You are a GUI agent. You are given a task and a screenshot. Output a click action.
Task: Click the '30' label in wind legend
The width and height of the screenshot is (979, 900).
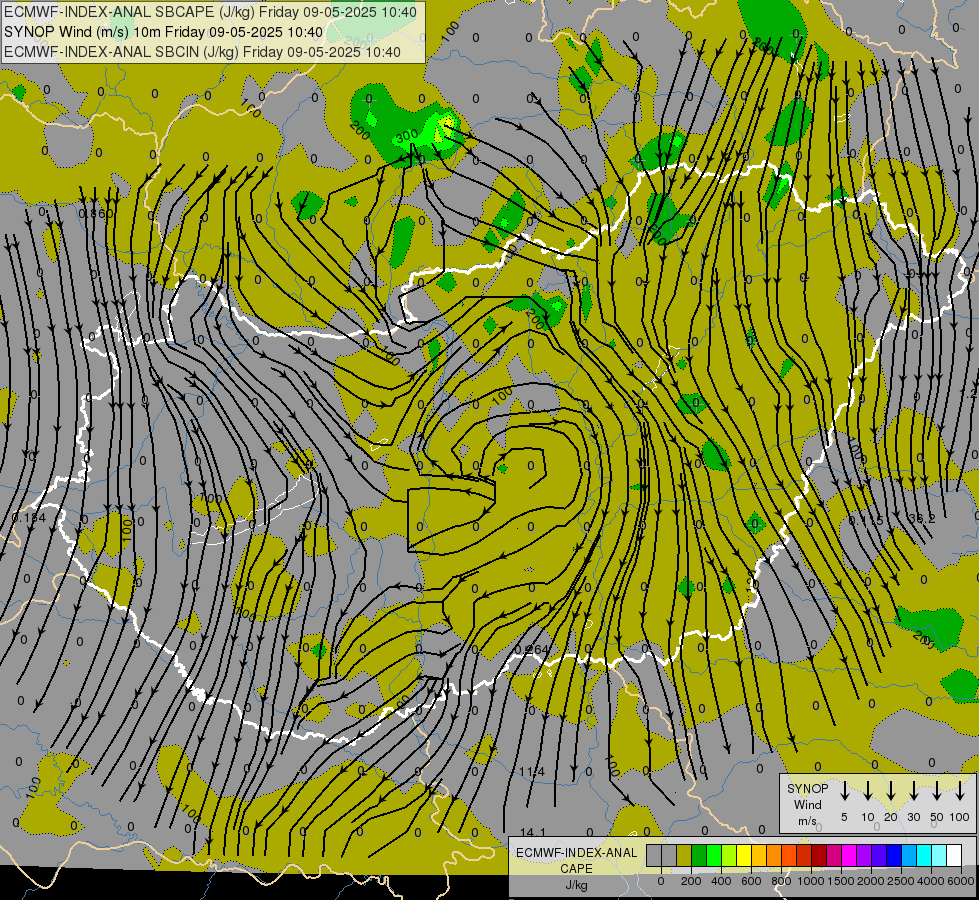click(913, 817)
